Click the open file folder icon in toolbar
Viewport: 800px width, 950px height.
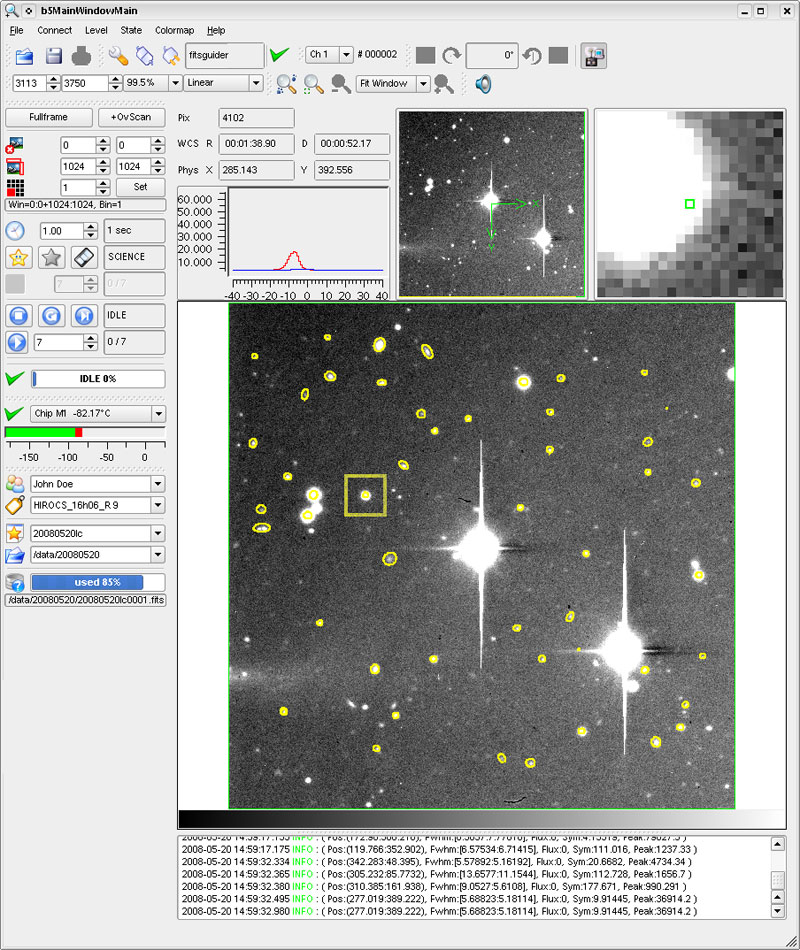[24, 55]
